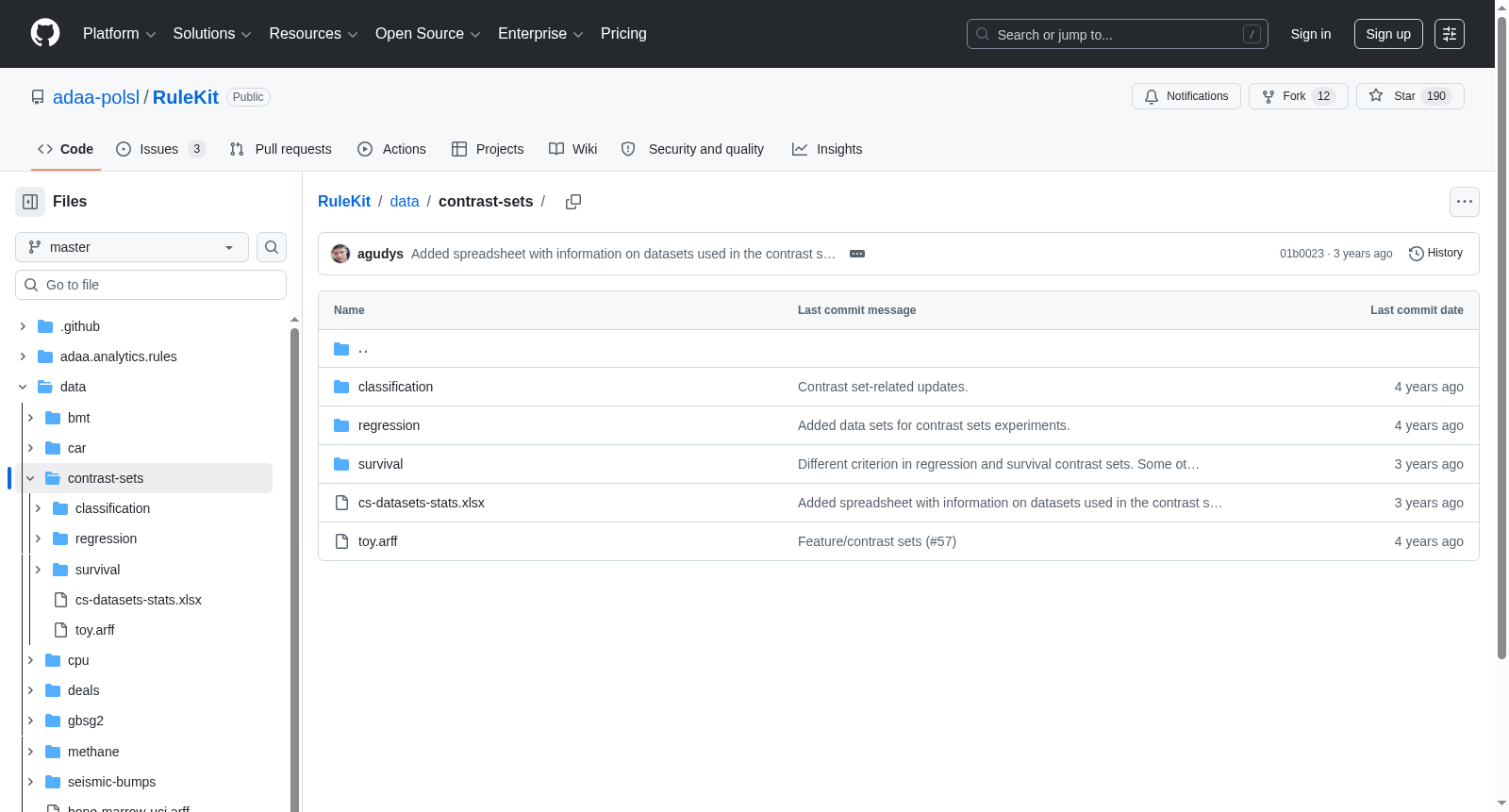Open the 'Contrast set-related updates.' commit message
1509x812 pixels.
tap(883, 387)
